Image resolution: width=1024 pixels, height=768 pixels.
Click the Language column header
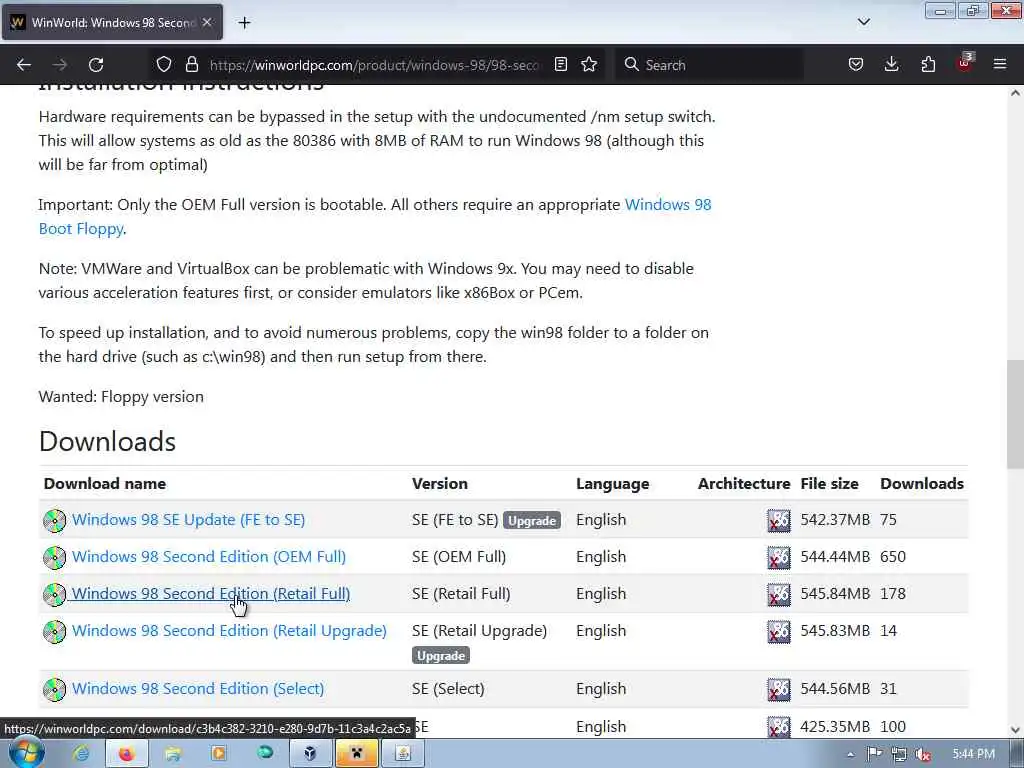pos(613,484)
